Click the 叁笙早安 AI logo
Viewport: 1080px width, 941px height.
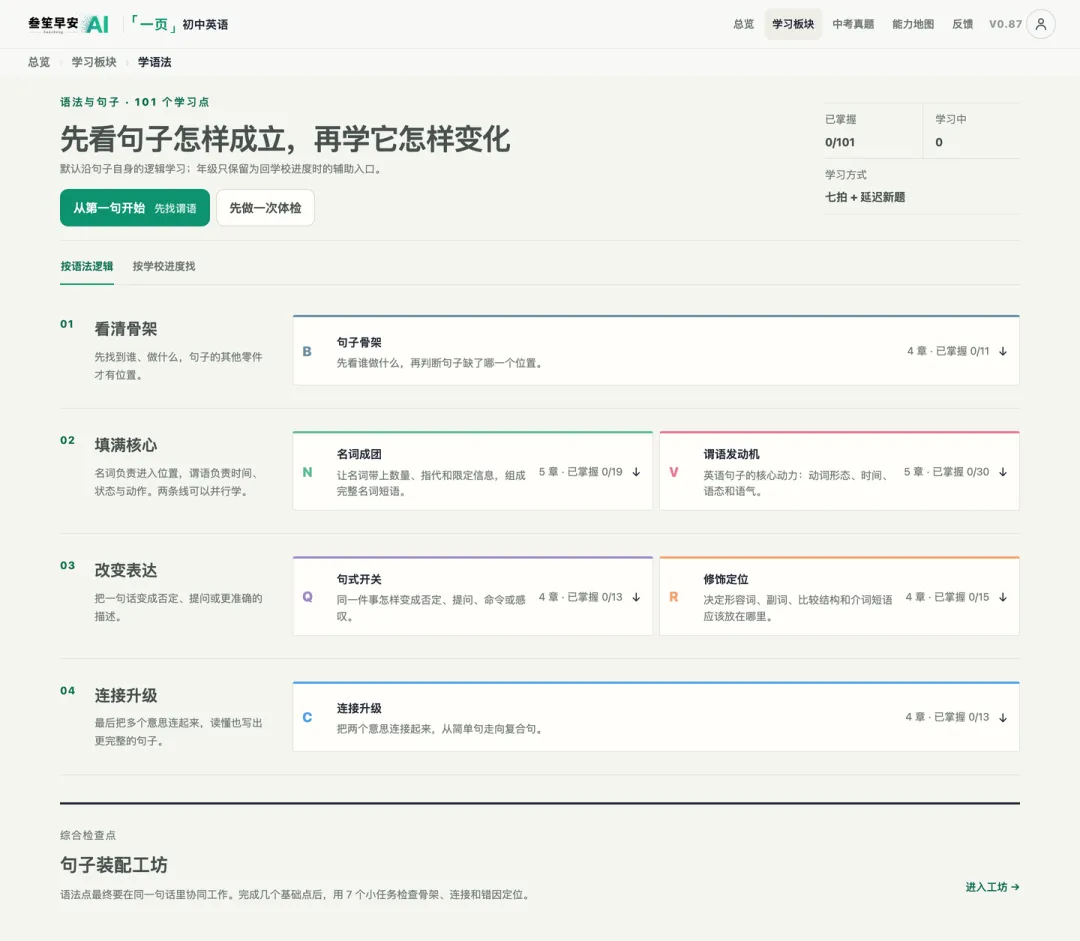[x=68, y=24]
